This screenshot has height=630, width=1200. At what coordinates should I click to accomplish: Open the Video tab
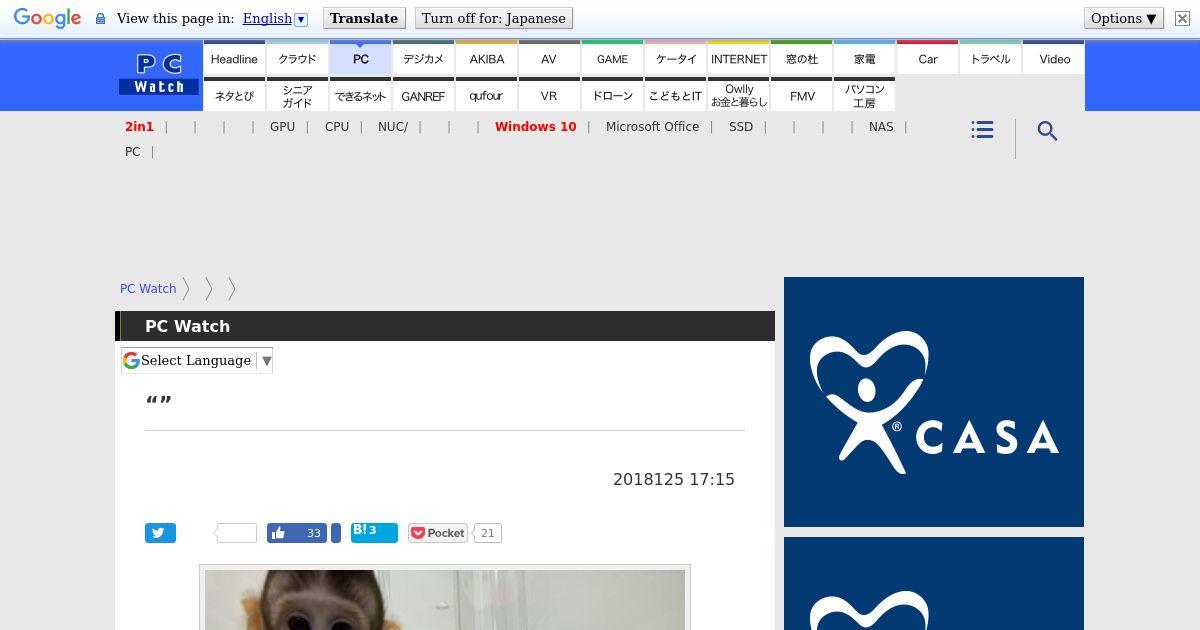click(1054, 58)
